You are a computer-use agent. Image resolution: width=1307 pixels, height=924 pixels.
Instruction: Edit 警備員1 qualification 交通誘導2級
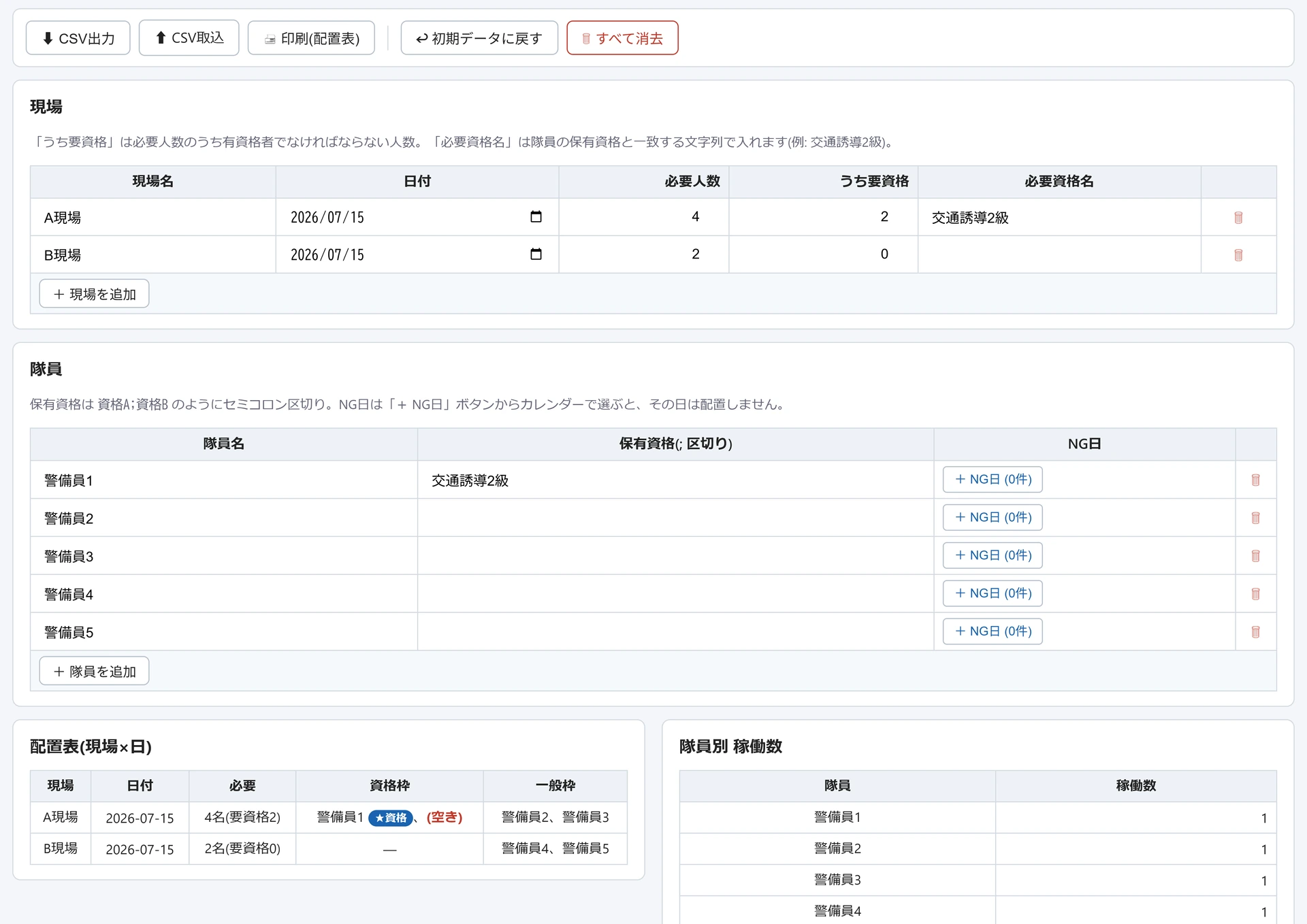pos(675,480)
